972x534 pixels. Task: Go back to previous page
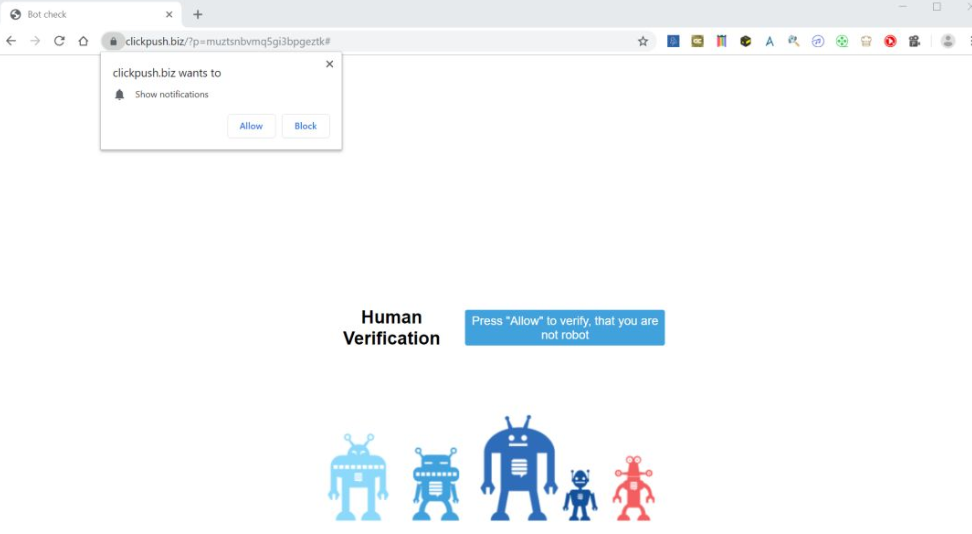pyautogui.click(x=11, y=41)
